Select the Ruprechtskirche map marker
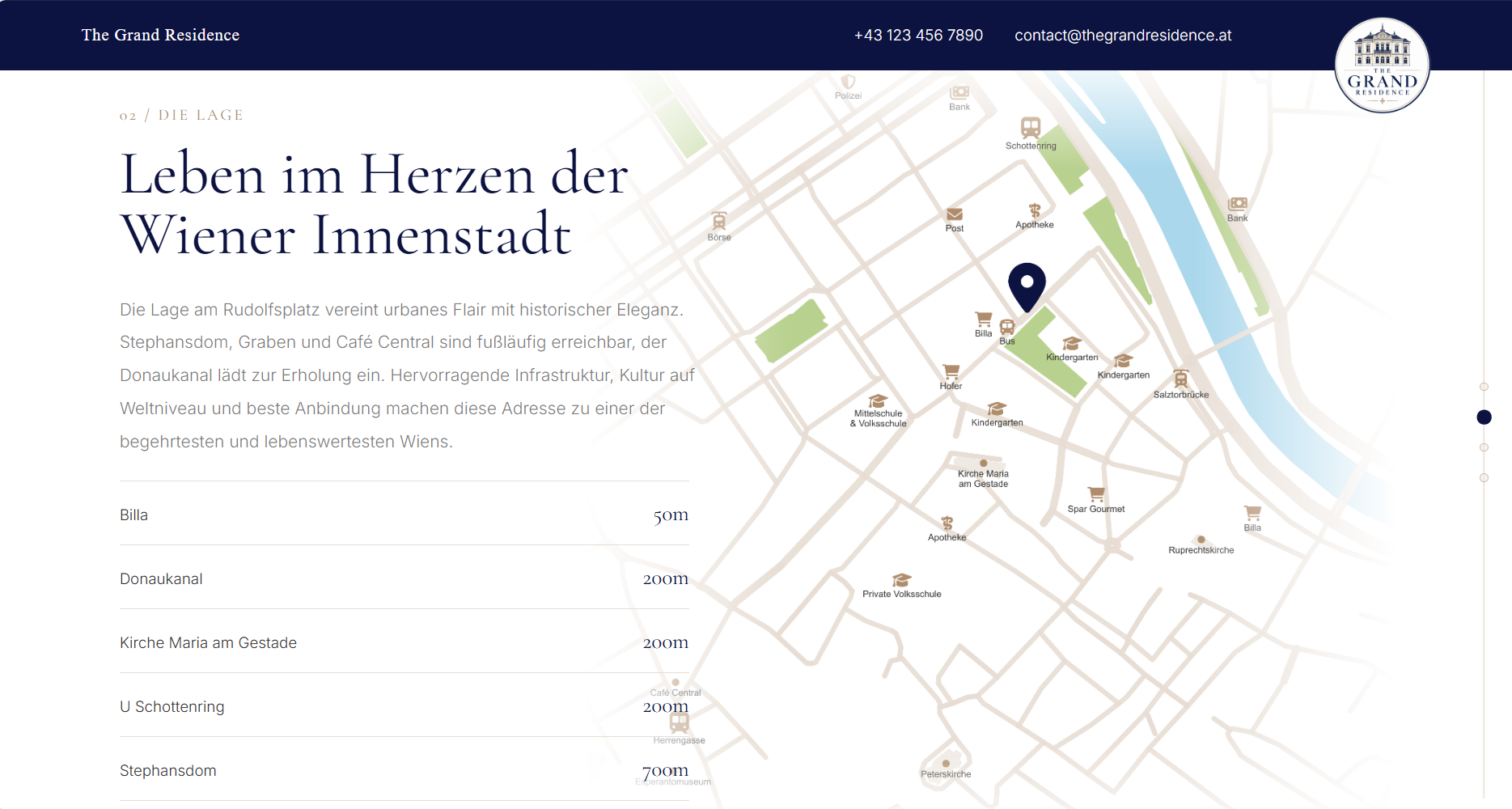Image resolution: width=1512 pixels, height=809 pixels. (x=1201, y=540)
